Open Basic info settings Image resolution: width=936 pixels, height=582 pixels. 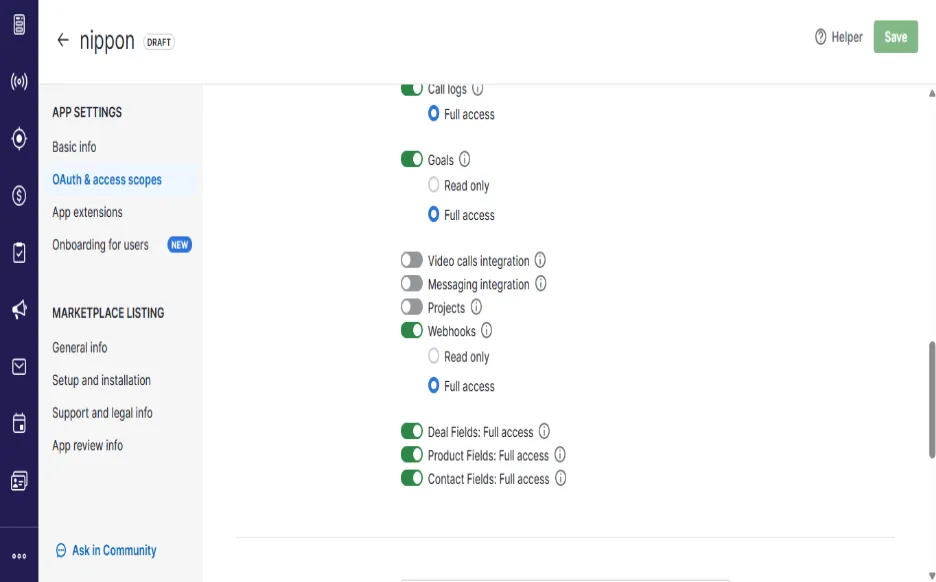coord(74,147)
